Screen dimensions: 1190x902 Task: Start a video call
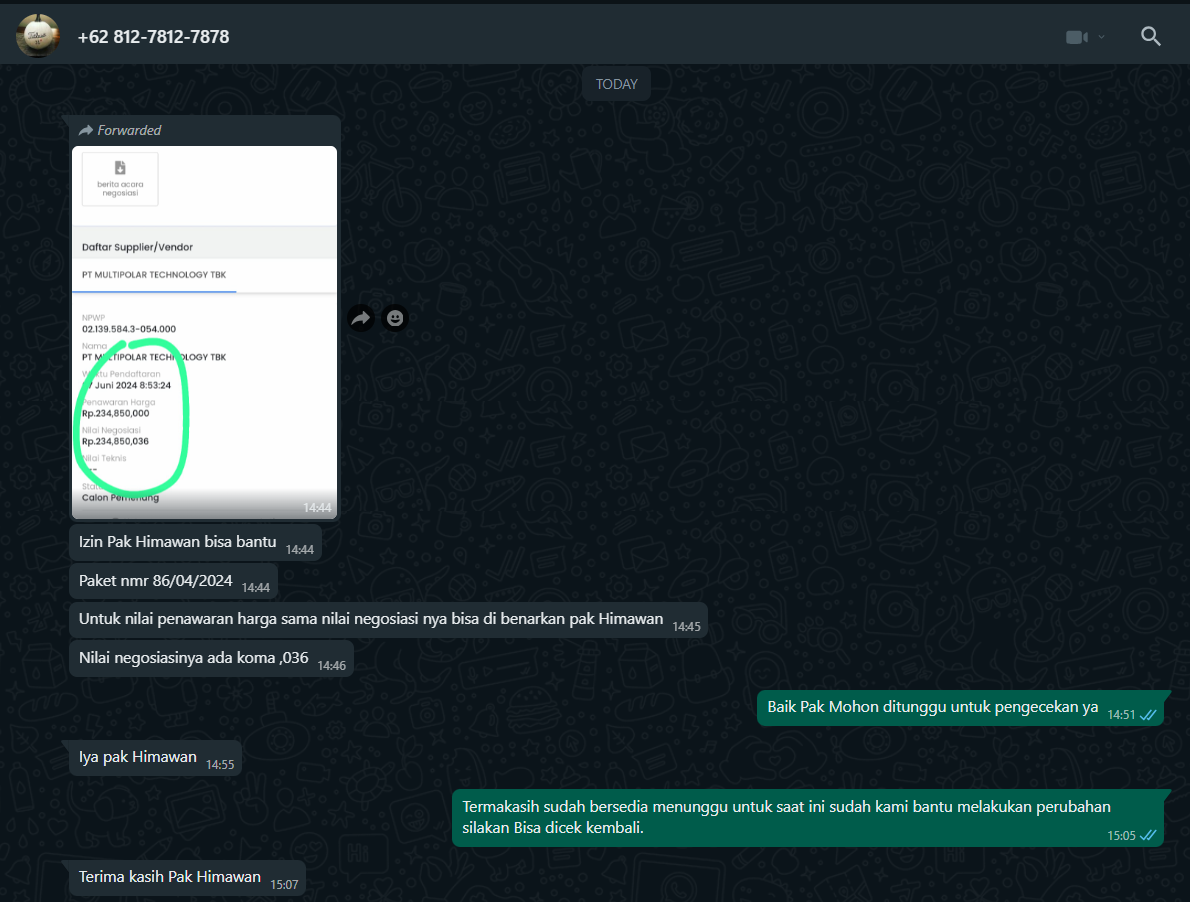click(1077, 36)
